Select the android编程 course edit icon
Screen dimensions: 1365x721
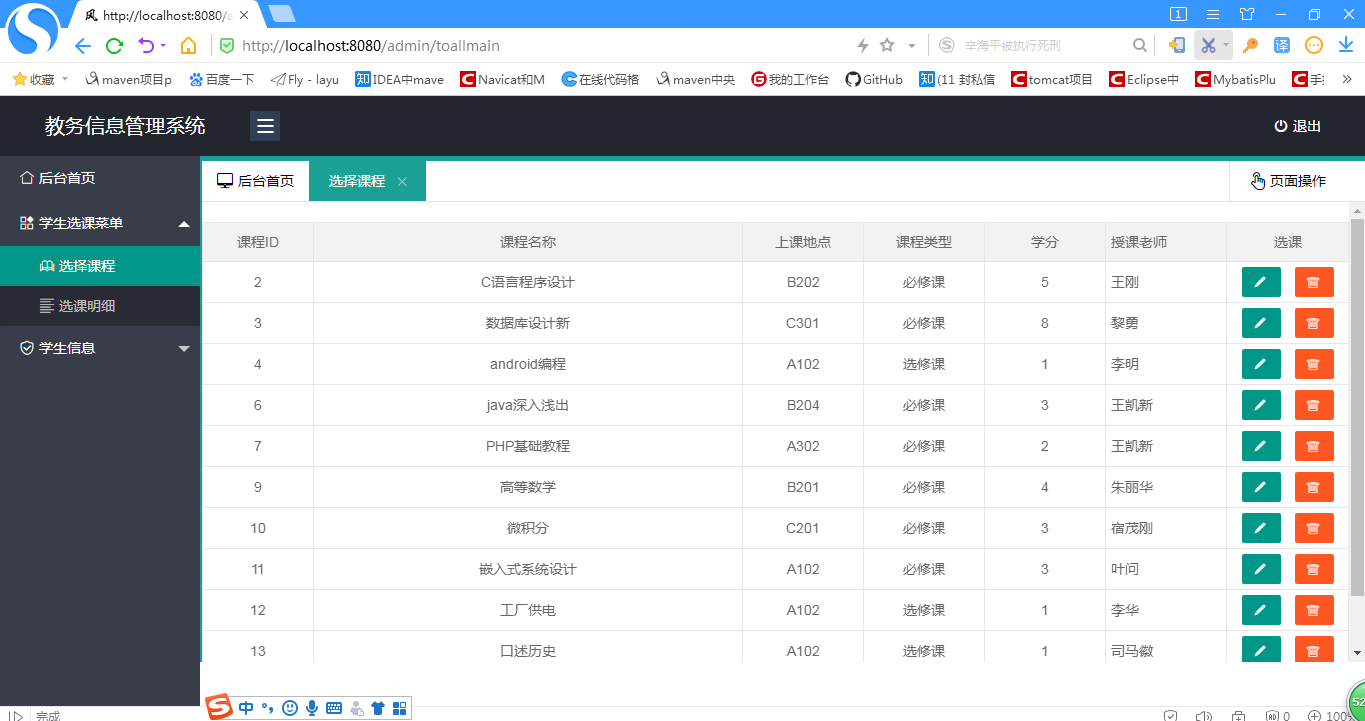1261,364
